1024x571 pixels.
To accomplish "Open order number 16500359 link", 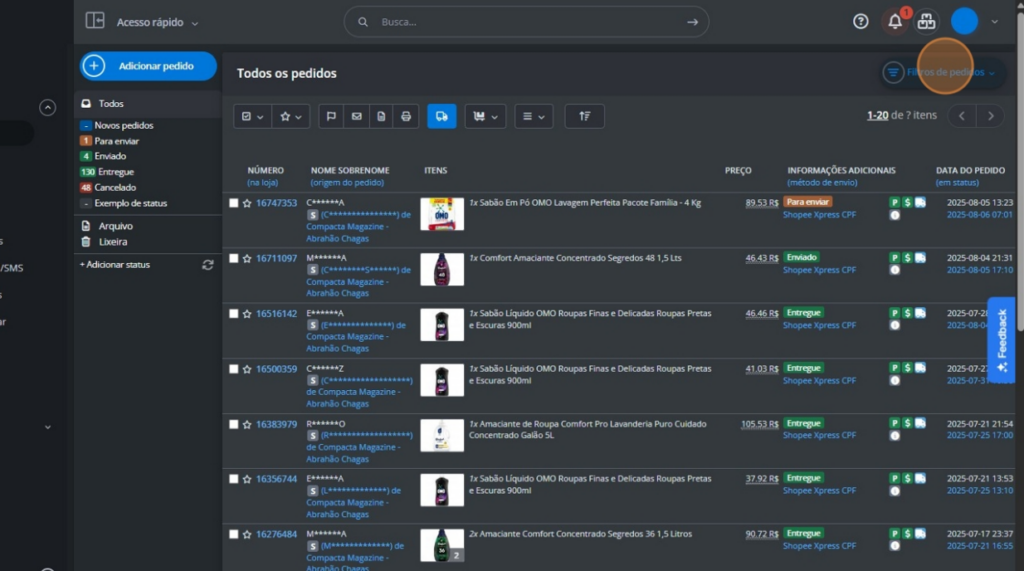I will (x=276, y=369).
